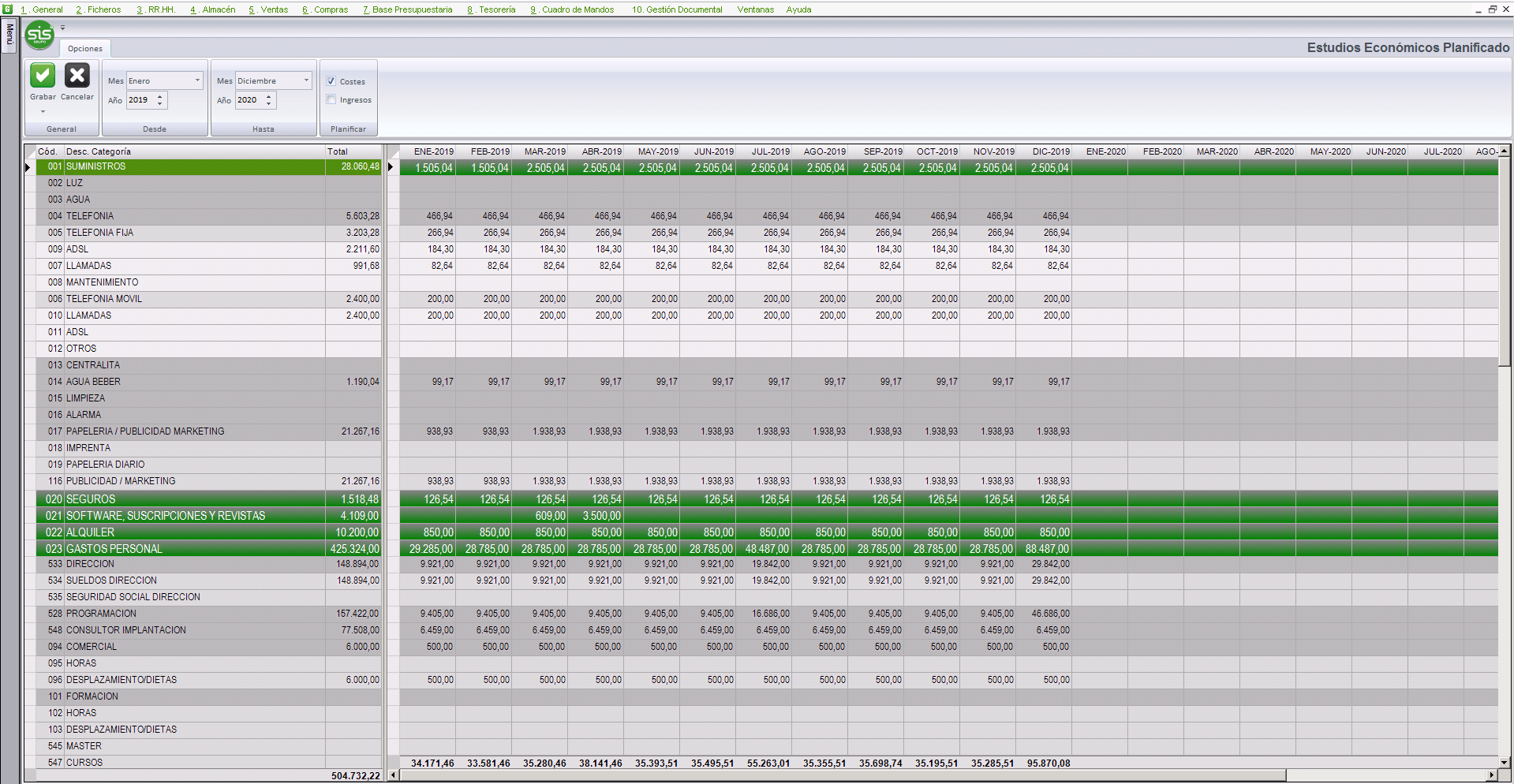Click the 609,00 cell in SOFTWARE row

[x=540, y=516]
